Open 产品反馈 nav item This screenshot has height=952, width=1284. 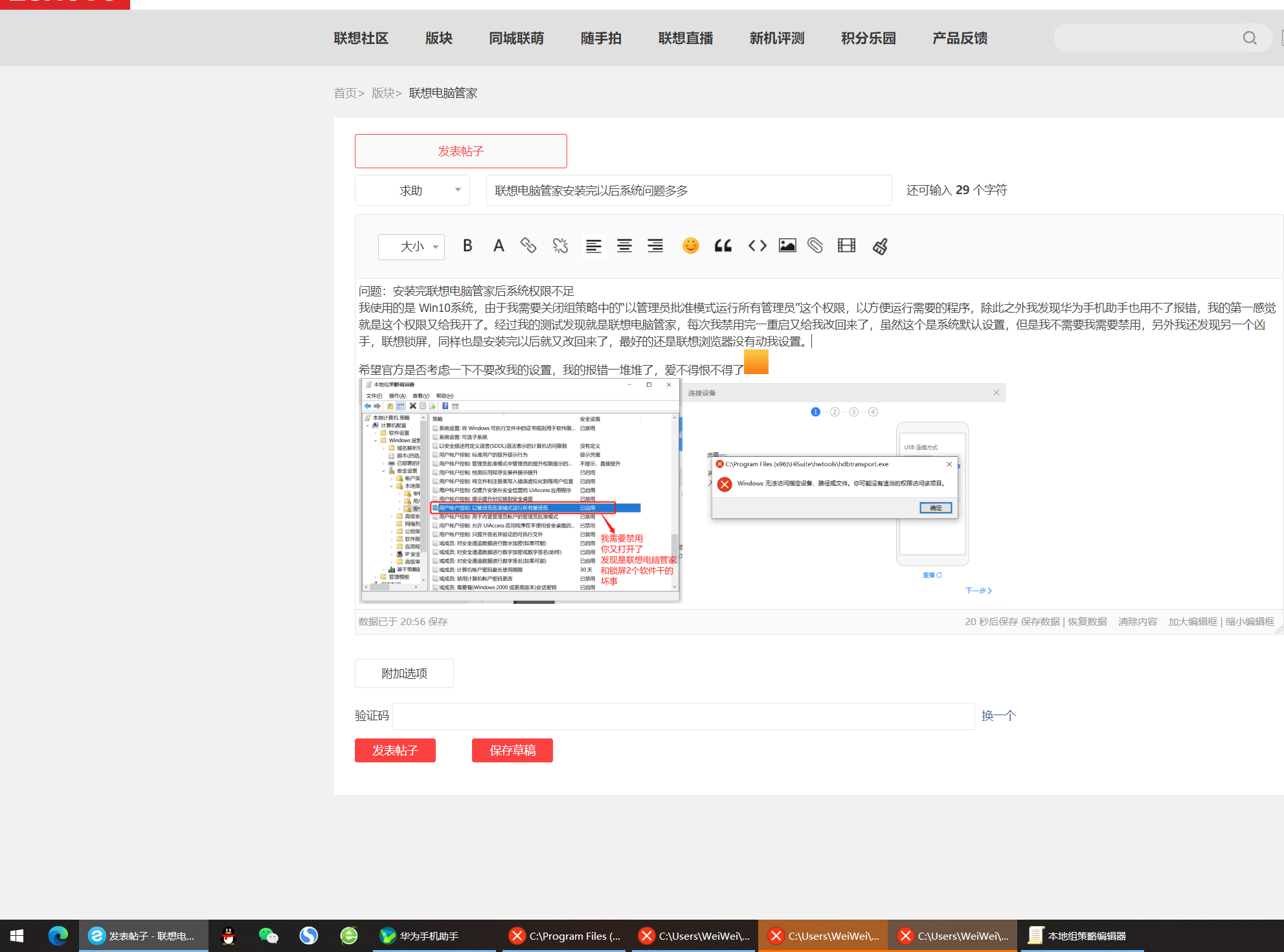(960, 38)
